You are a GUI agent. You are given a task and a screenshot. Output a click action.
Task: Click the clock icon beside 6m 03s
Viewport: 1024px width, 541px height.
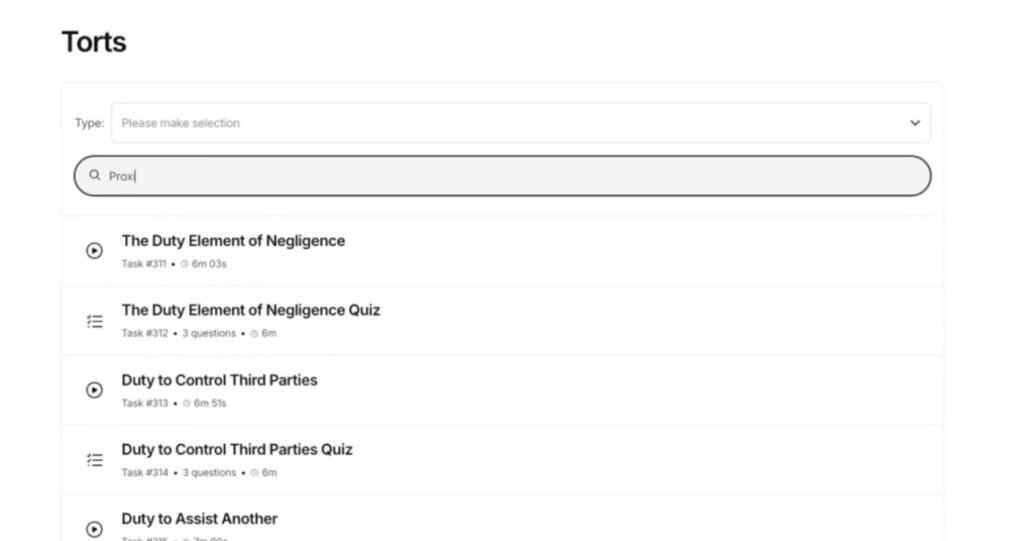pyautogui.click(x=186, y=264)
